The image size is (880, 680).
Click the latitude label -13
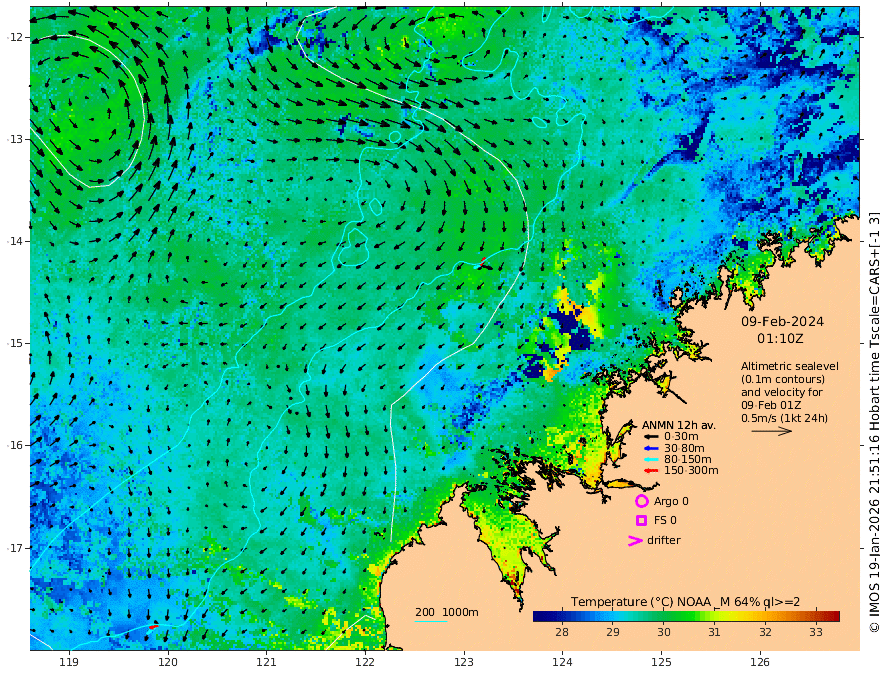[x=15, y=139]
